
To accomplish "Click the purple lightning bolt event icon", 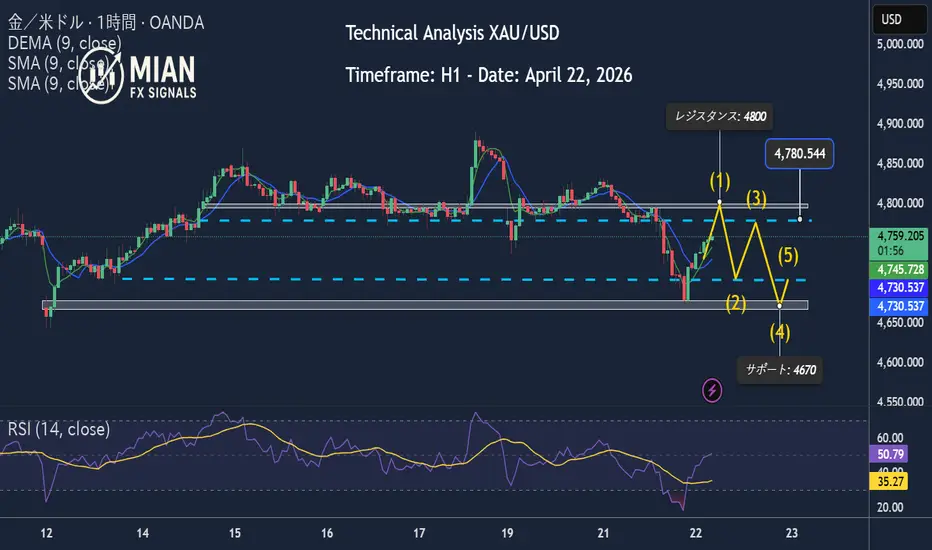I will 711,391.
